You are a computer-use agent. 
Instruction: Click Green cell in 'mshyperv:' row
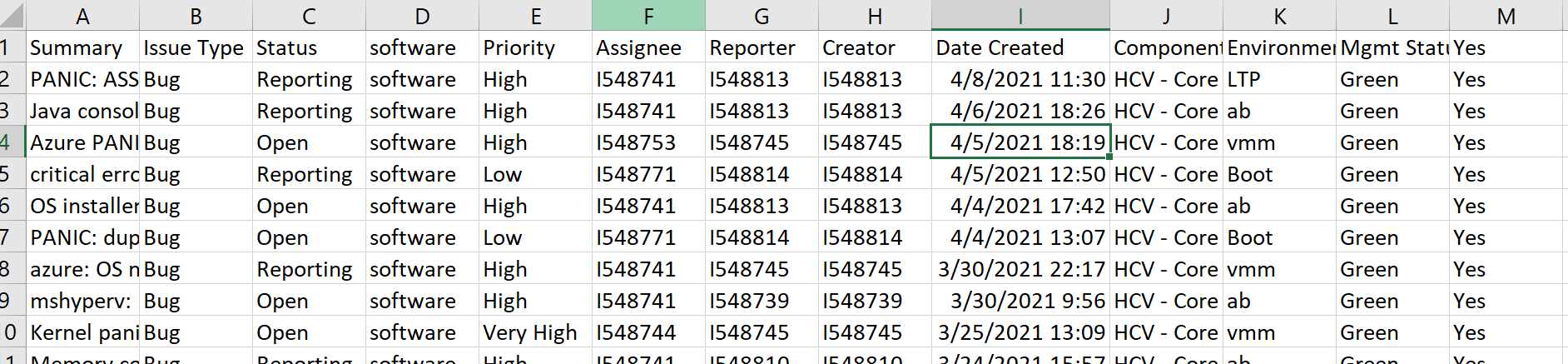pyautogui.click(x=1392, y=301)
